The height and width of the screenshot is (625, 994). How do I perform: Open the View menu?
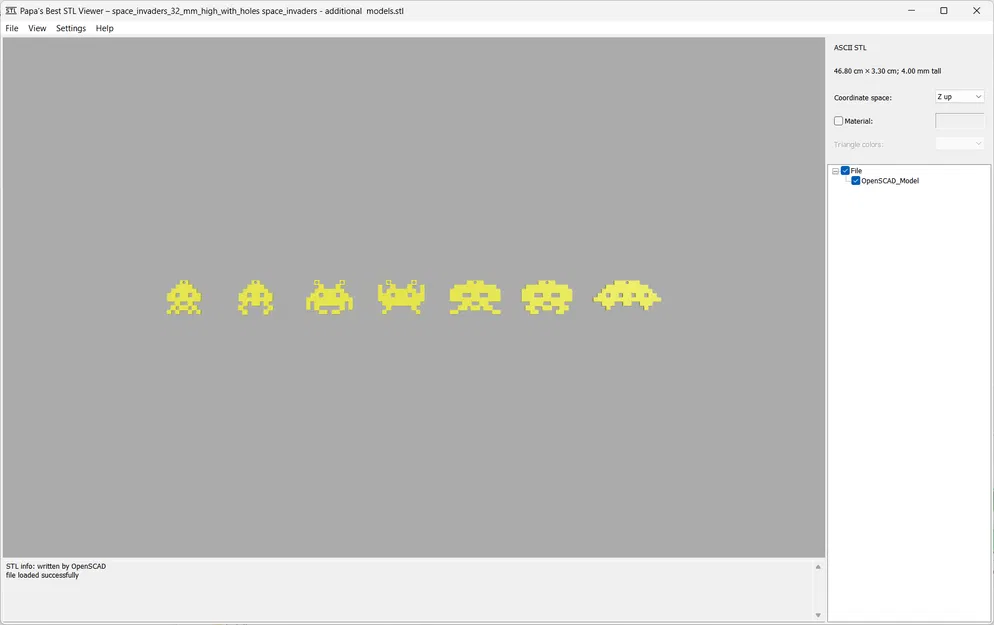37,28
